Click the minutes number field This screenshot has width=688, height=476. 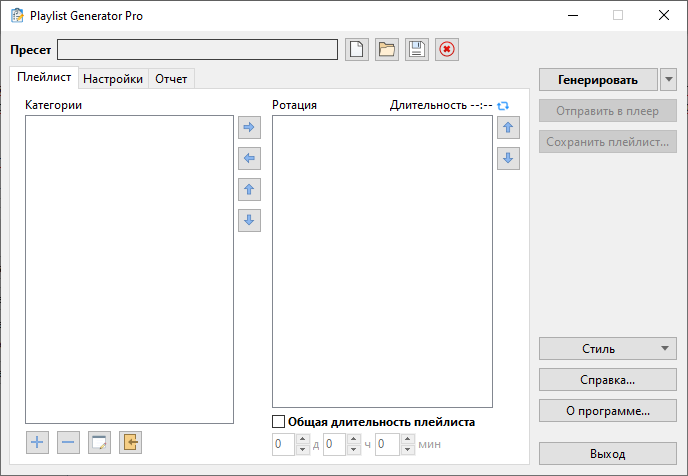pyautogui.click(x=387, y=444)
